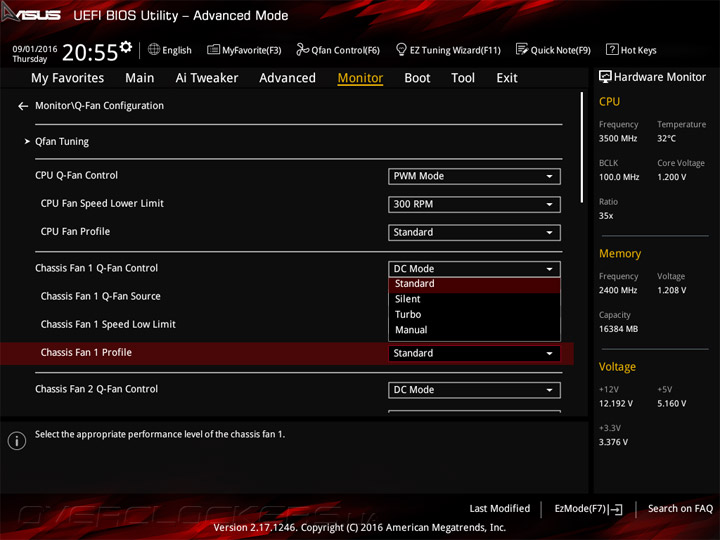Click the CPU temperature 32°C value
This screenshot has height=540, width=720.
pos(666,138)
